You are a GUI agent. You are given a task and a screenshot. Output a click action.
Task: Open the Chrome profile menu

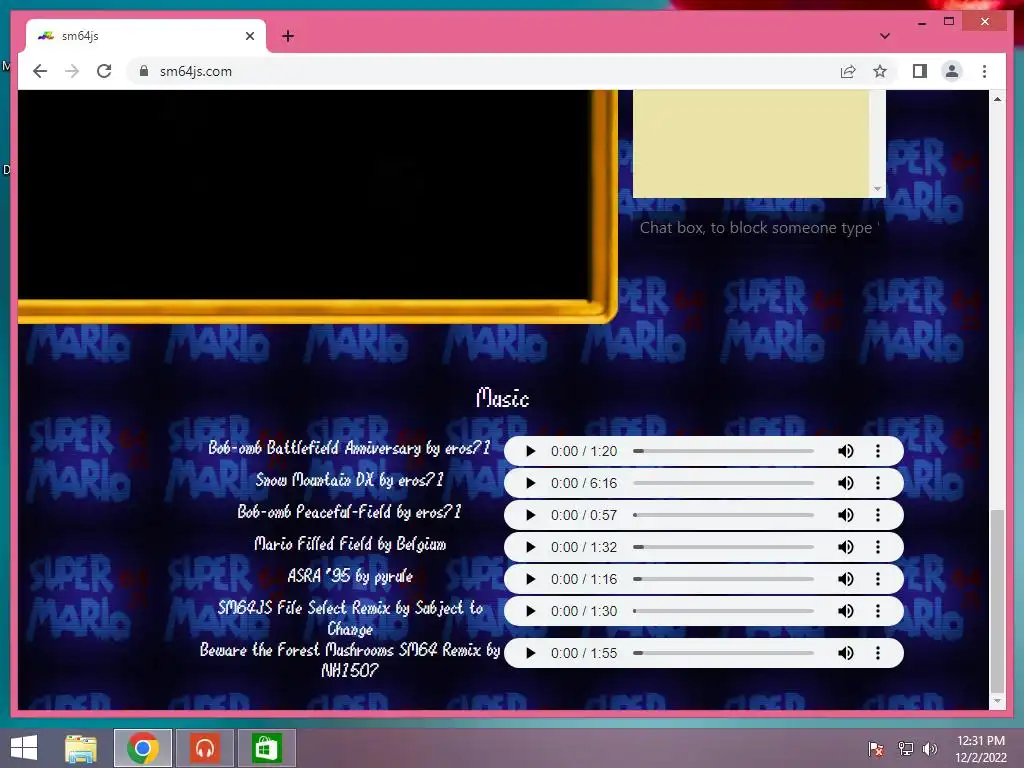pyautogui.click(x=952, y=71)
